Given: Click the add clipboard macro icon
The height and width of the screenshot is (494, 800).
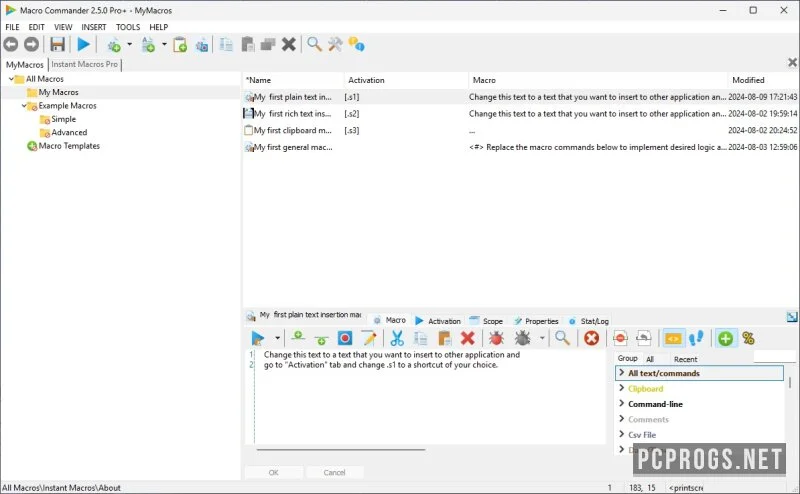Looking at the screenshot, I should (x=180, y=45).
